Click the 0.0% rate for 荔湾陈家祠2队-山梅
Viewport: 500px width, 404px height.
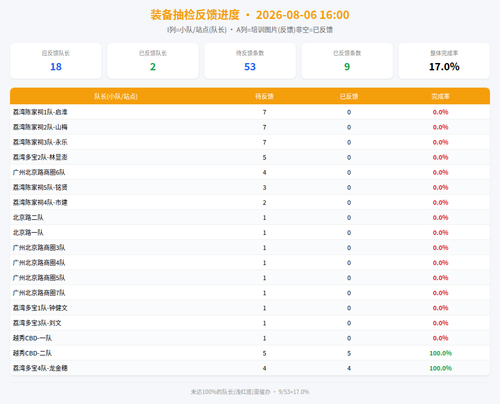[440, 127]
